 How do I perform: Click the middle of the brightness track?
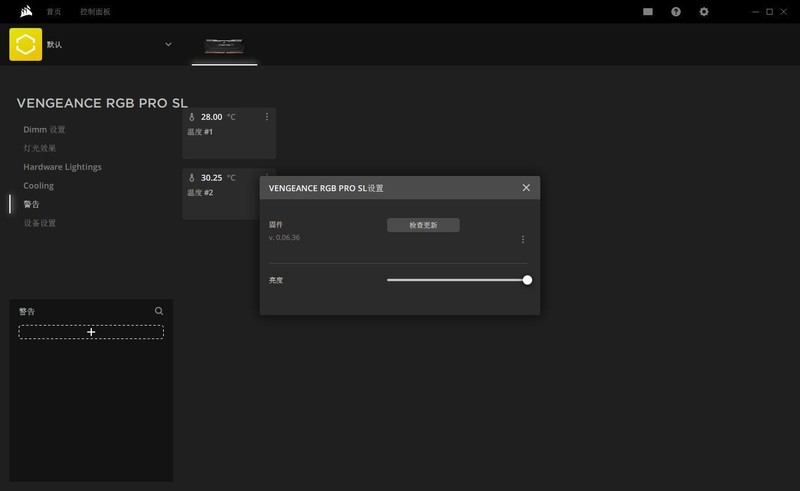(x=457, y=280)
